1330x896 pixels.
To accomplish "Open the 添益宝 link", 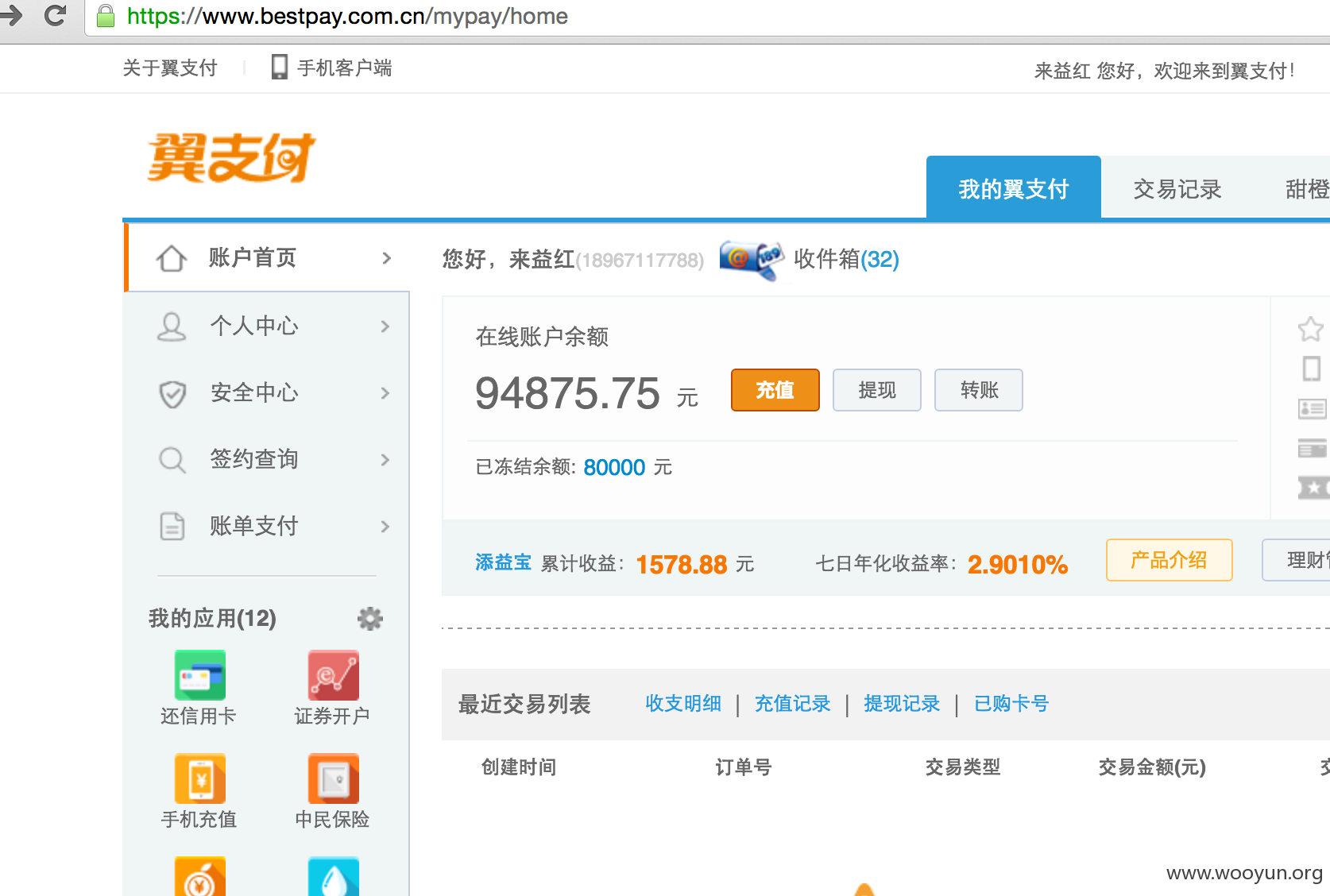I will [503, 562].
